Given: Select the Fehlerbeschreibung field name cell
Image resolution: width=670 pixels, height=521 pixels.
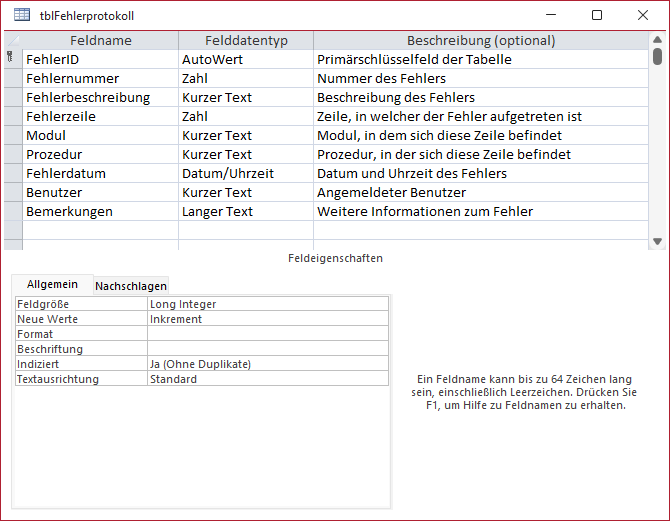Looking at the screenshot, I should (x=100, y=97).
